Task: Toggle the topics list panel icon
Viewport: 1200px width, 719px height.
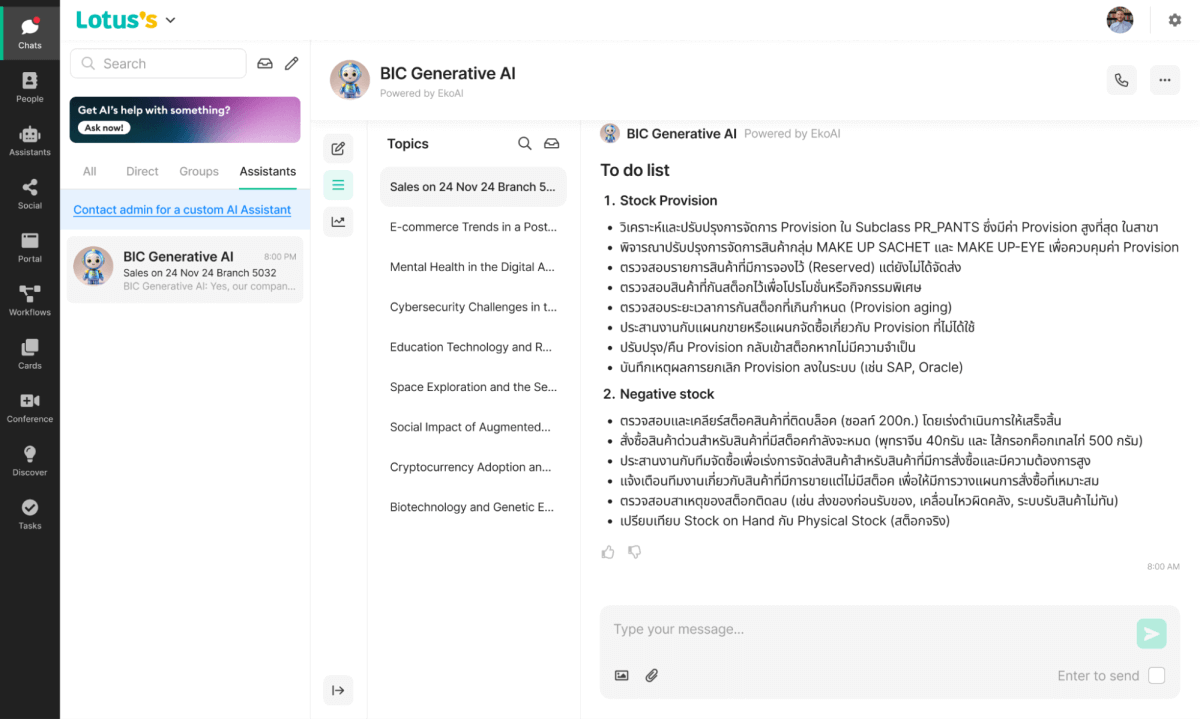Action: point(338,185)
